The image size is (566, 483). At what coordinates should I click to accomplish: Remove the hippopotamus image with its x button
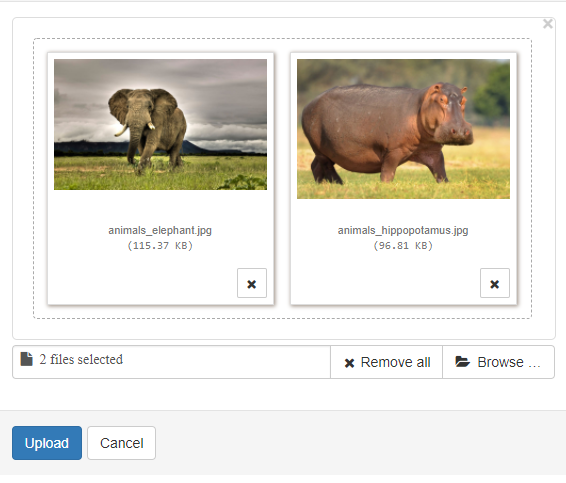click(495, 283)
